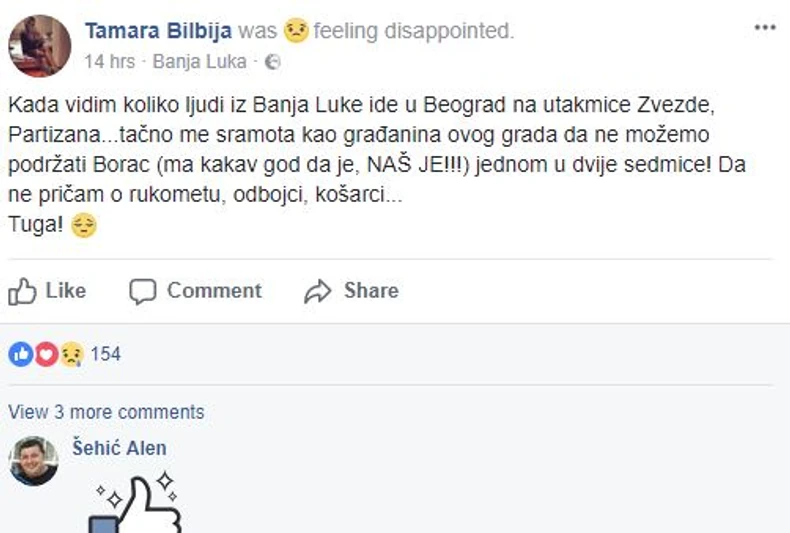Click the red love reaction icon
This screenshot has width=790, height=533.
(x=46, y=354)
